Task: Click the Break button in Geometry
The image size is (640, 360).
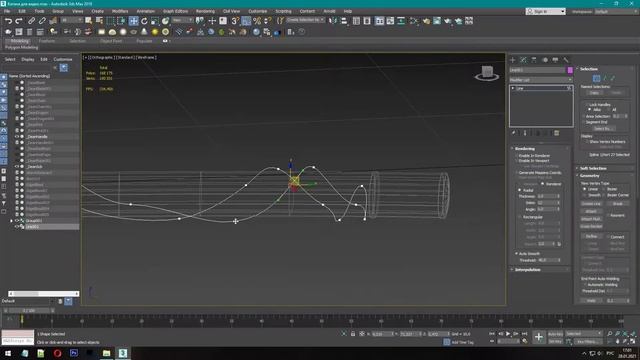Action: (617, 204)
